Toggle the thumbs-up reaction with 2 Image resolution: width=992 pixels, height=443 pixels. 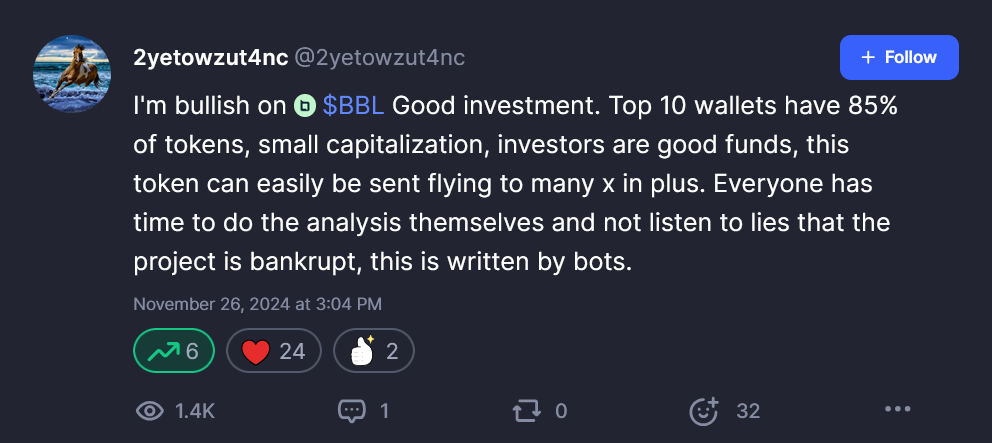(x=374, y=351)
